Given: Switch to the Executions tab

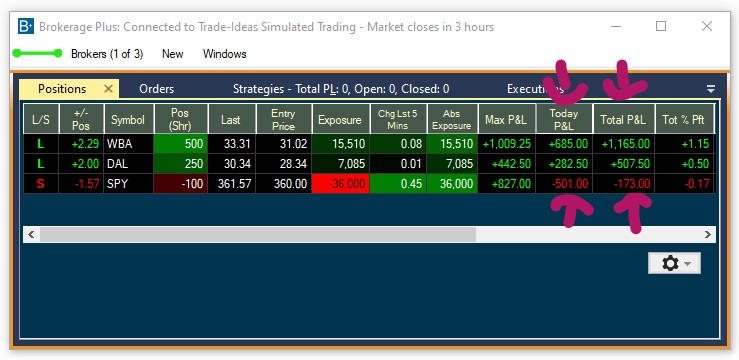Looking at the screenshot, I should tap(535, 89).
